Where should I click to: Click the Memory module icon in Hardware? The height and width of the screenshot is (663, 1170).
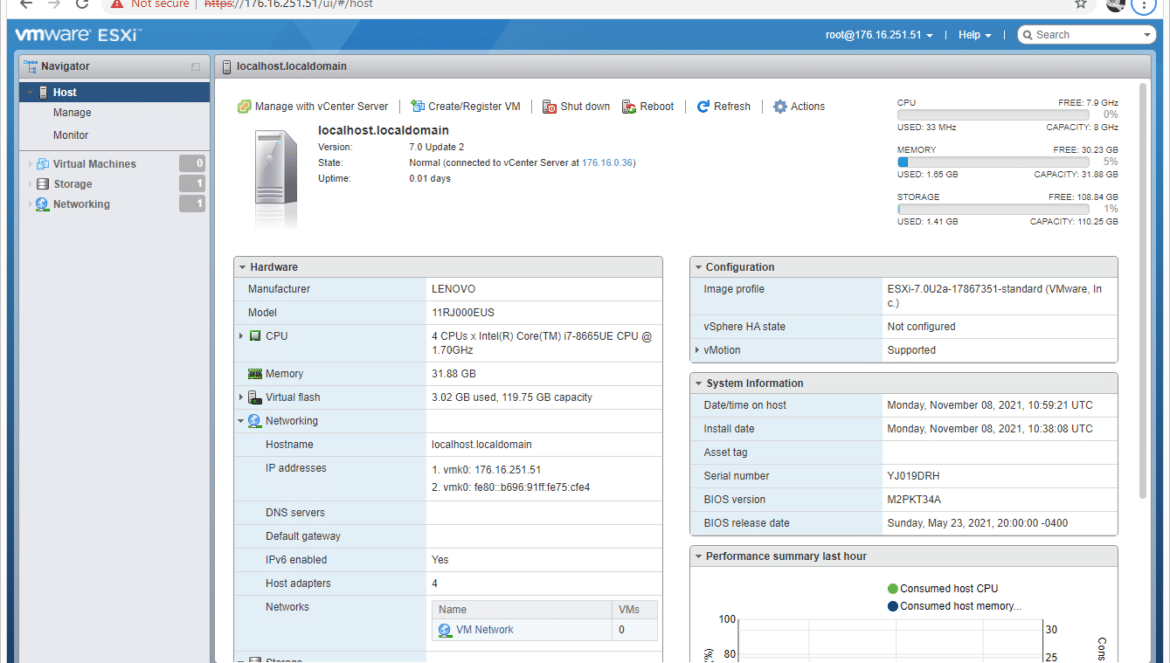coord(254,374)
